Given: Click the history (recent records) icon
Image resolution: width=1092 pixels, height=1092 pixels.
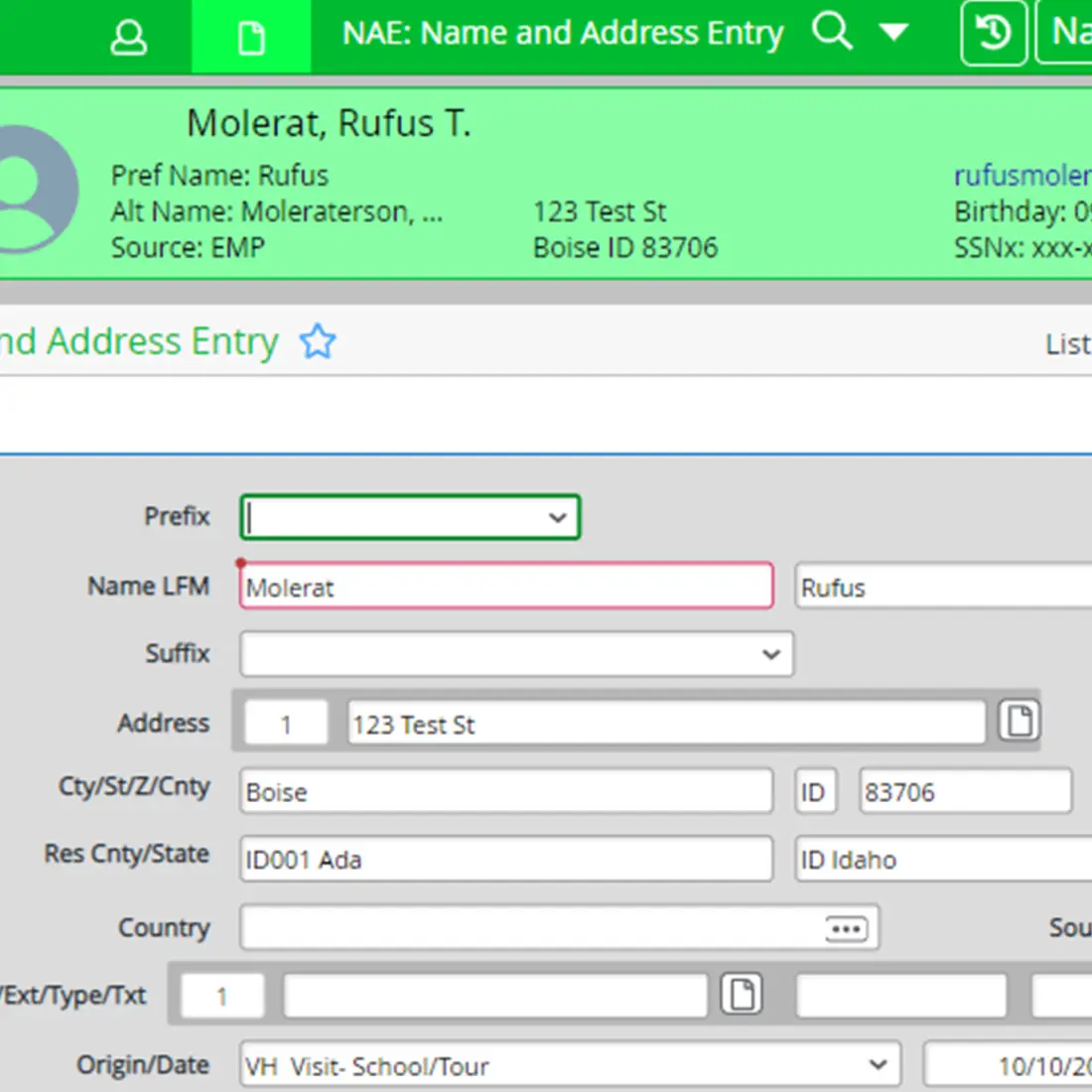Looking at the screenshot, I should [992, 33].
